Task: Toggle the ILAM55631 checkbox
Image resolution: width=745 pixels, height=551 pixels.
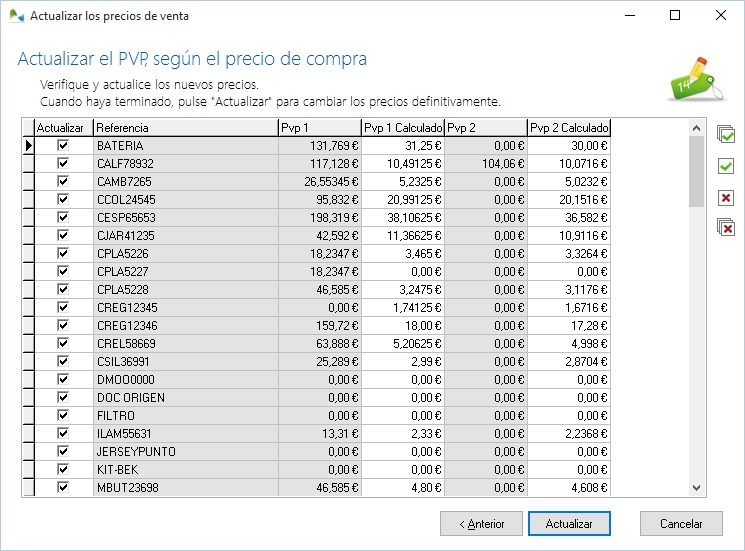Action: tap(63, 433)
